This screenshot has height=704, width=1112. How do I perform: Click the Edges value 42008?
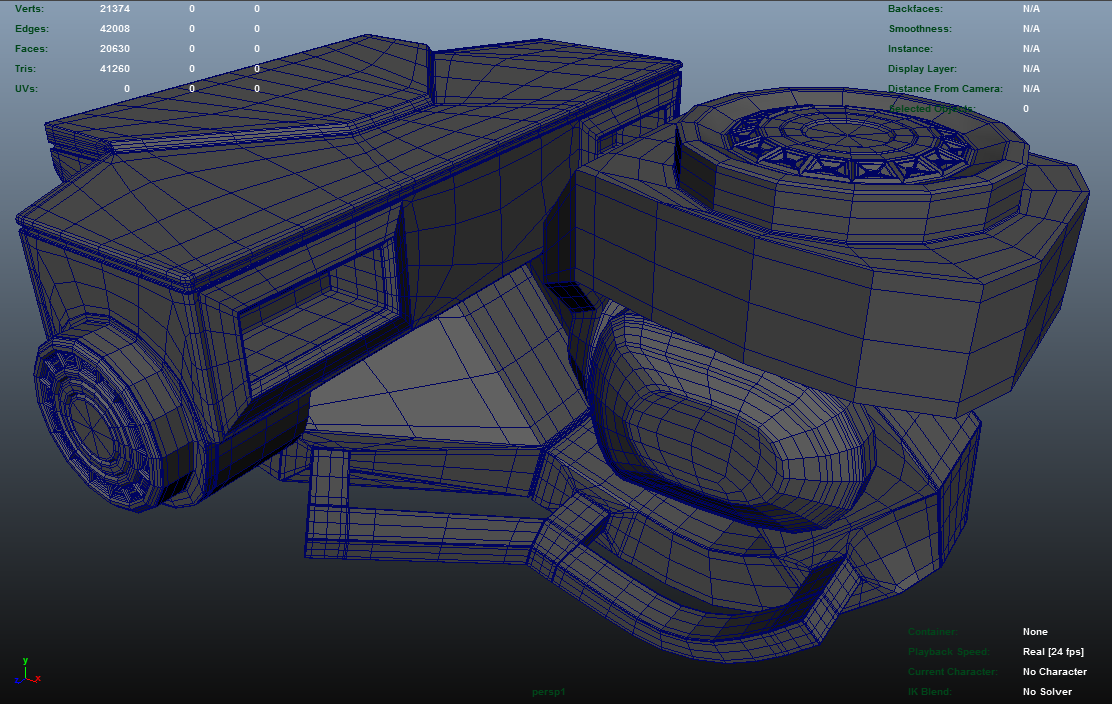click(x=115, y=29)
